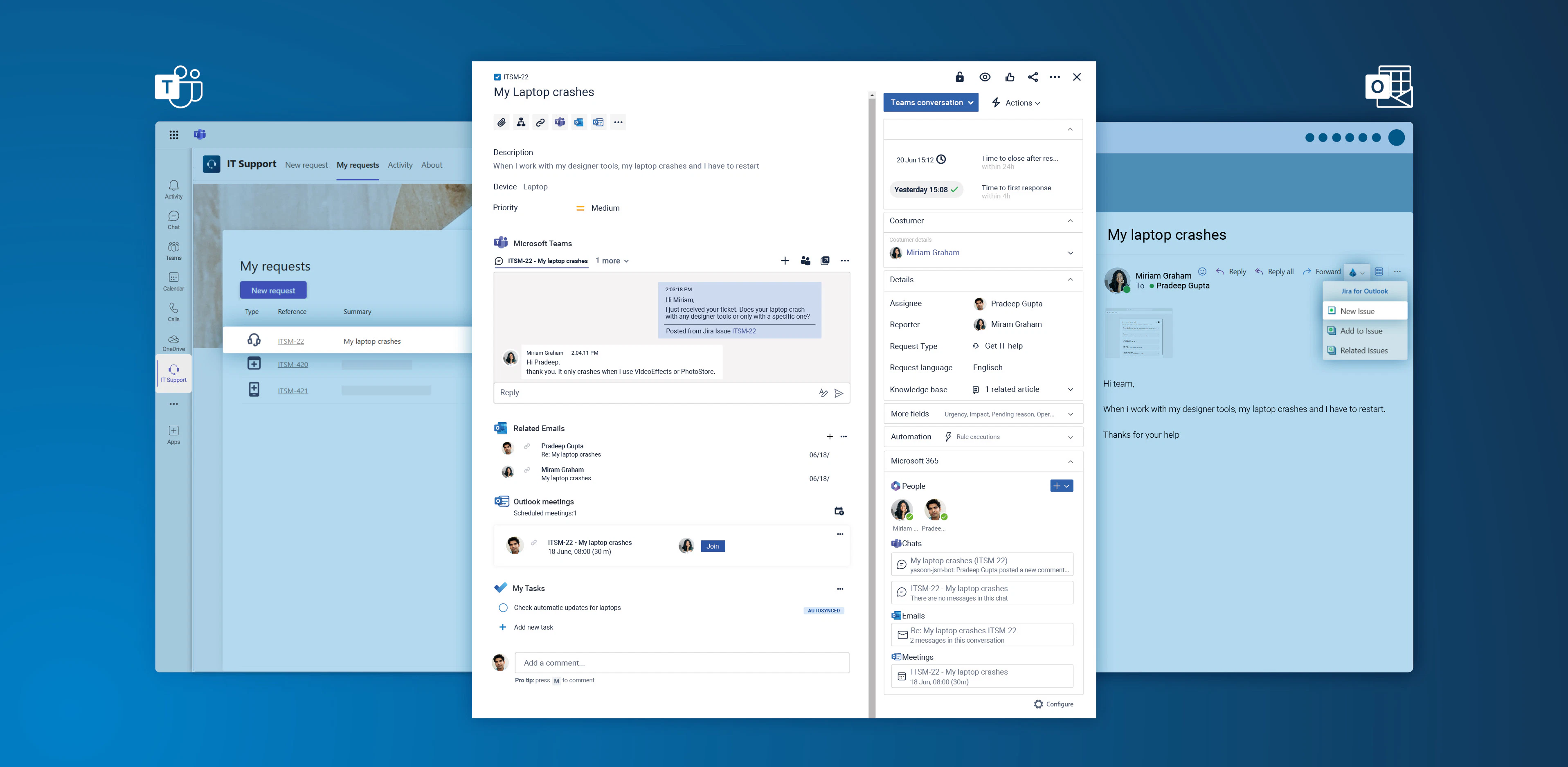This screenshot has height=767, width=1568.
Task: Toggle watching via the eye icon
Action: pyautogui.click(x=984, y=77)
